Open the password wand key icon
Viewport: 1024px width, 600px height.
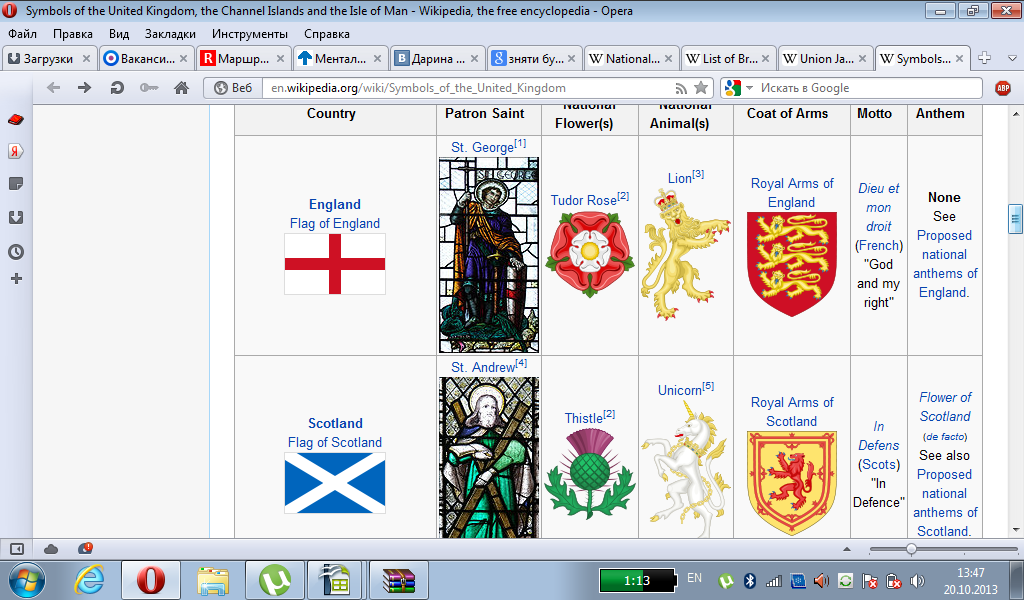tap(149, 87)
